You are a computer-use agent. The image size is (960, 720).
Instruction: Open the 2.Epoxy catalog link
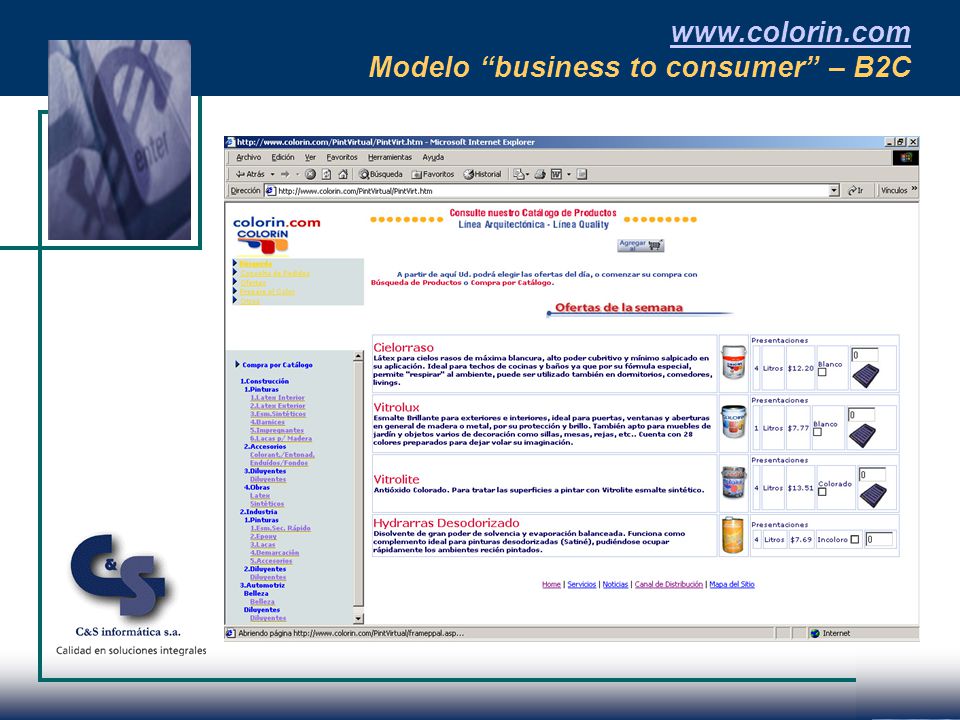click(x=263, y=536)
